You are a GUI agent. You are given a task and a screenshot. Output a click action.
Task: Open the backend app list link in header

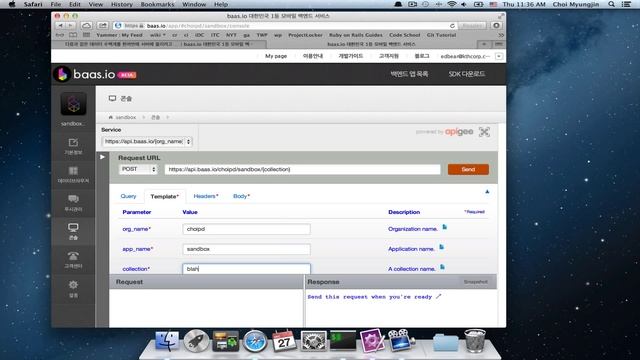click(x=409, y=74)
